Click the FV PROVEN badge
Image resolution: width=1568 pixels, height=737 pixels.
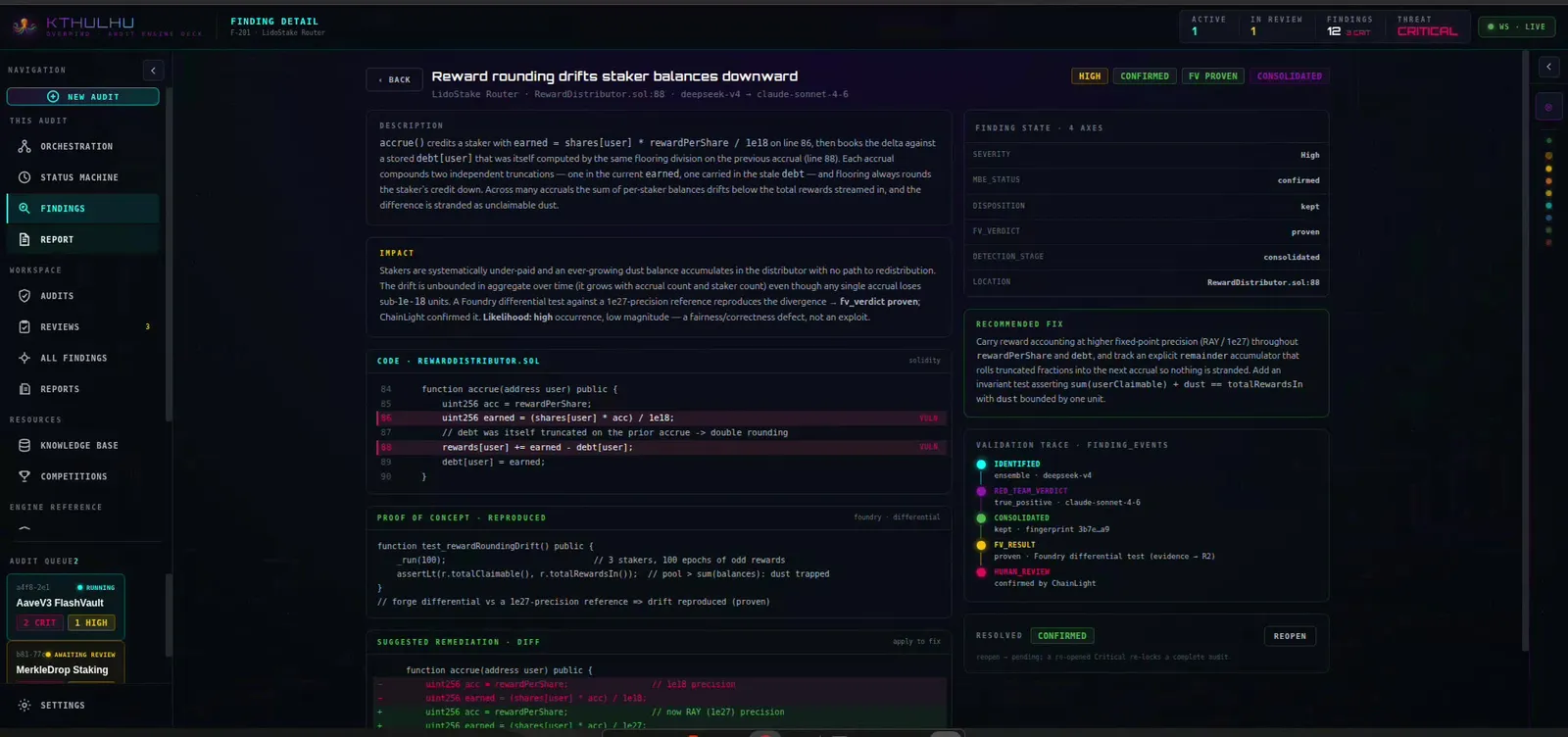(1212, 76)
